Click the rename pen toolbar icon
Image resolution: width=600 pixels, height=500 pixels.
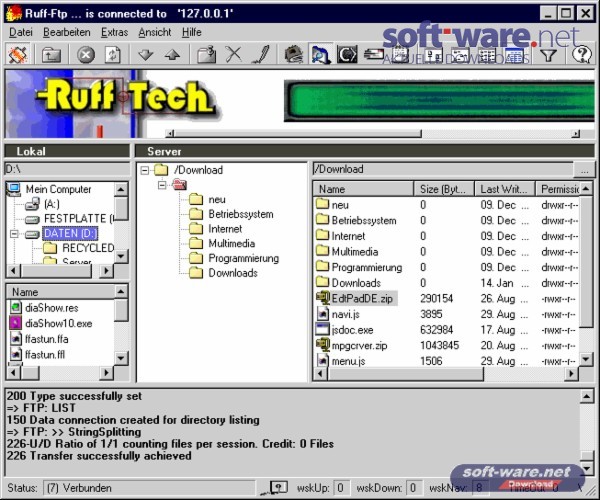point(262,55)
